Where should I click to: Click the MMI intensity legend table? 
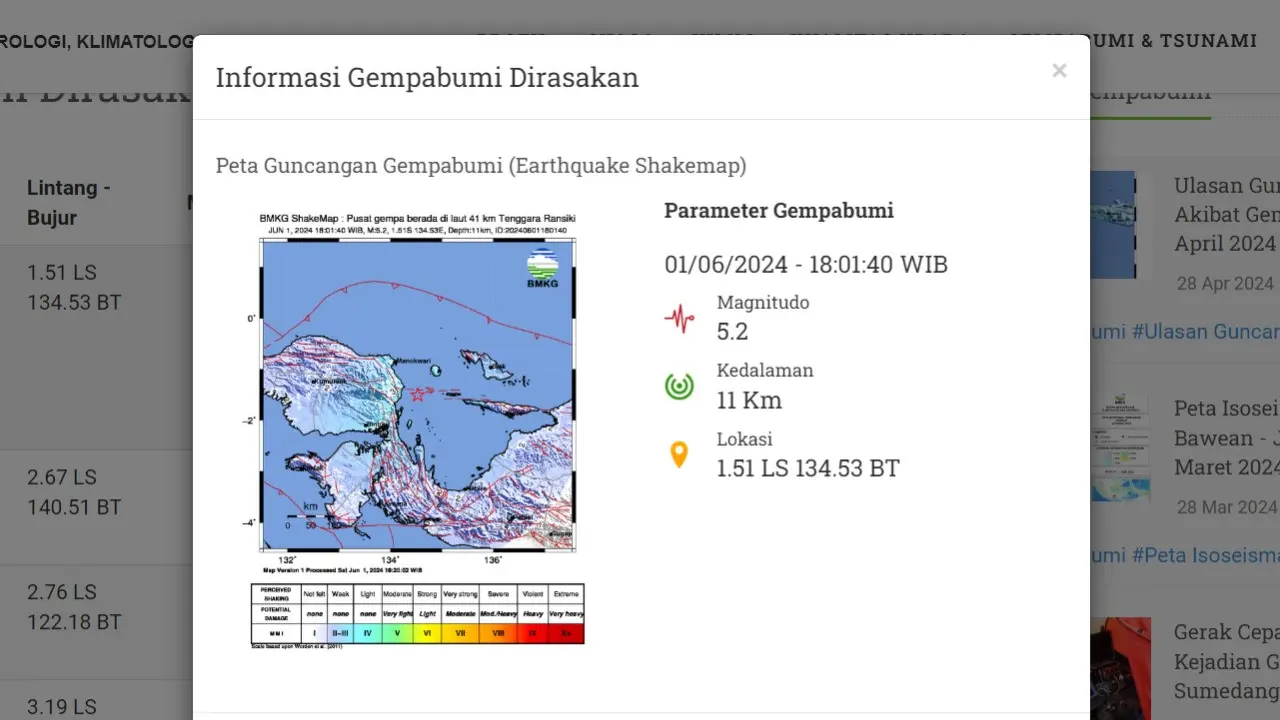[x=417, y=613]
